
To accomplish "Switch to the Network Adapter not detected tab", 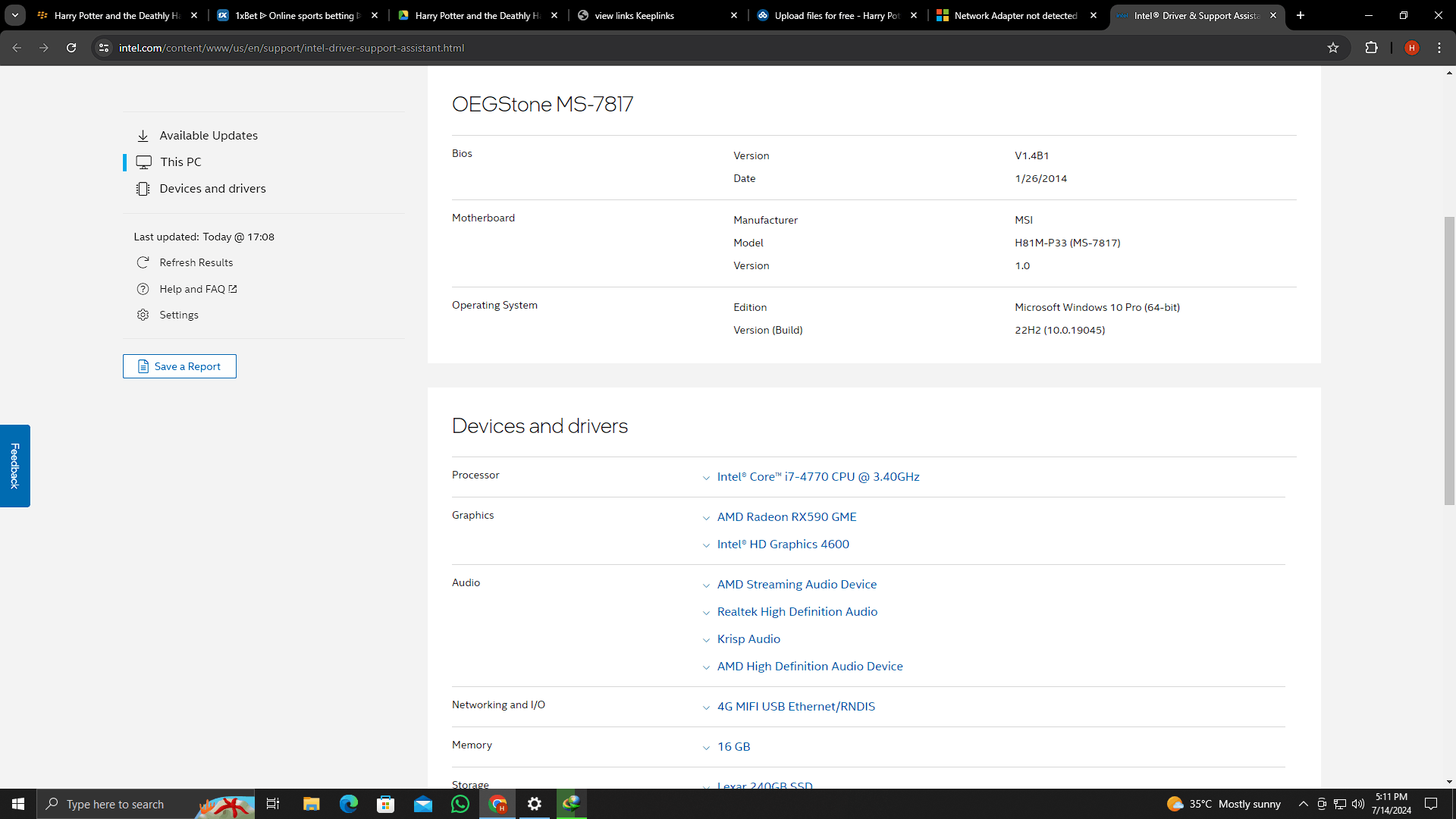I will (1015, 15).
